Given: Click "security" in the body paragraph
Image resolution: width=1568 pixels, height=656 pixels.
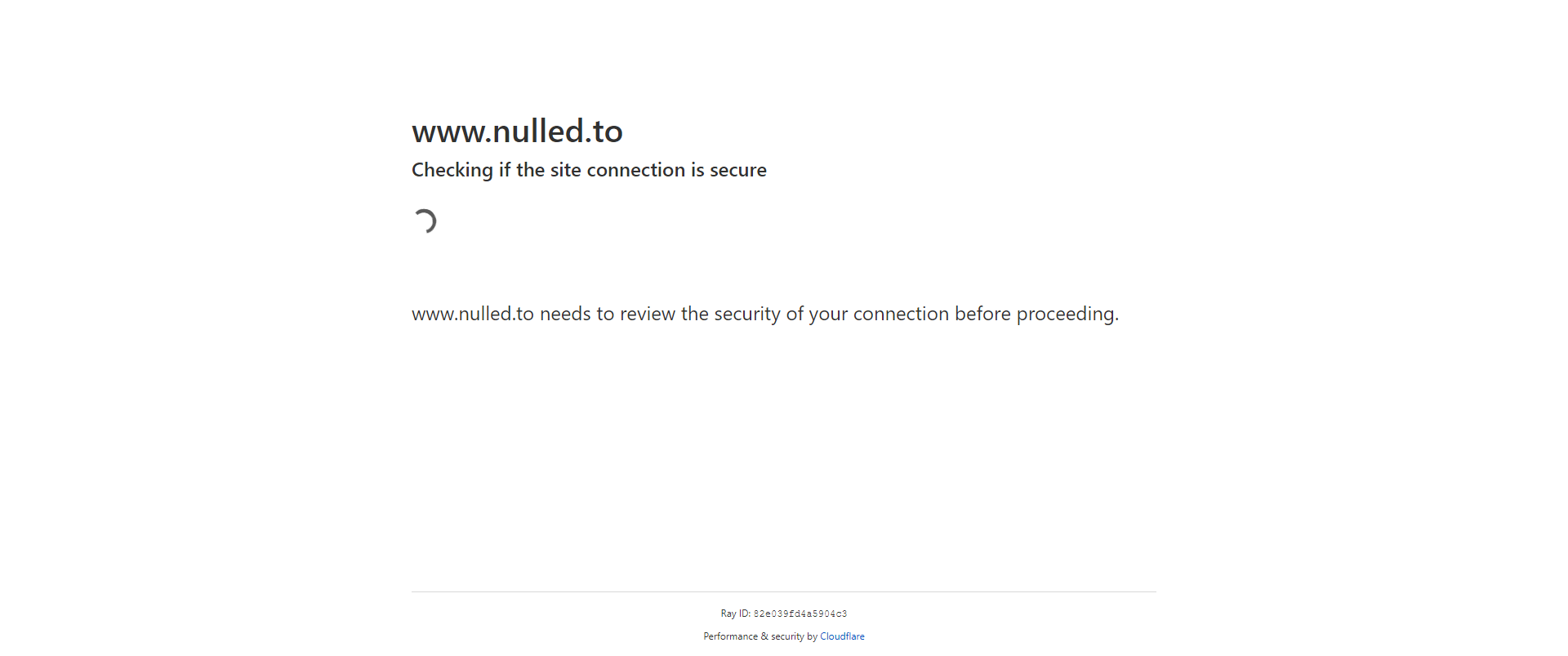Looking at the screenshot, I should (747, 314).
